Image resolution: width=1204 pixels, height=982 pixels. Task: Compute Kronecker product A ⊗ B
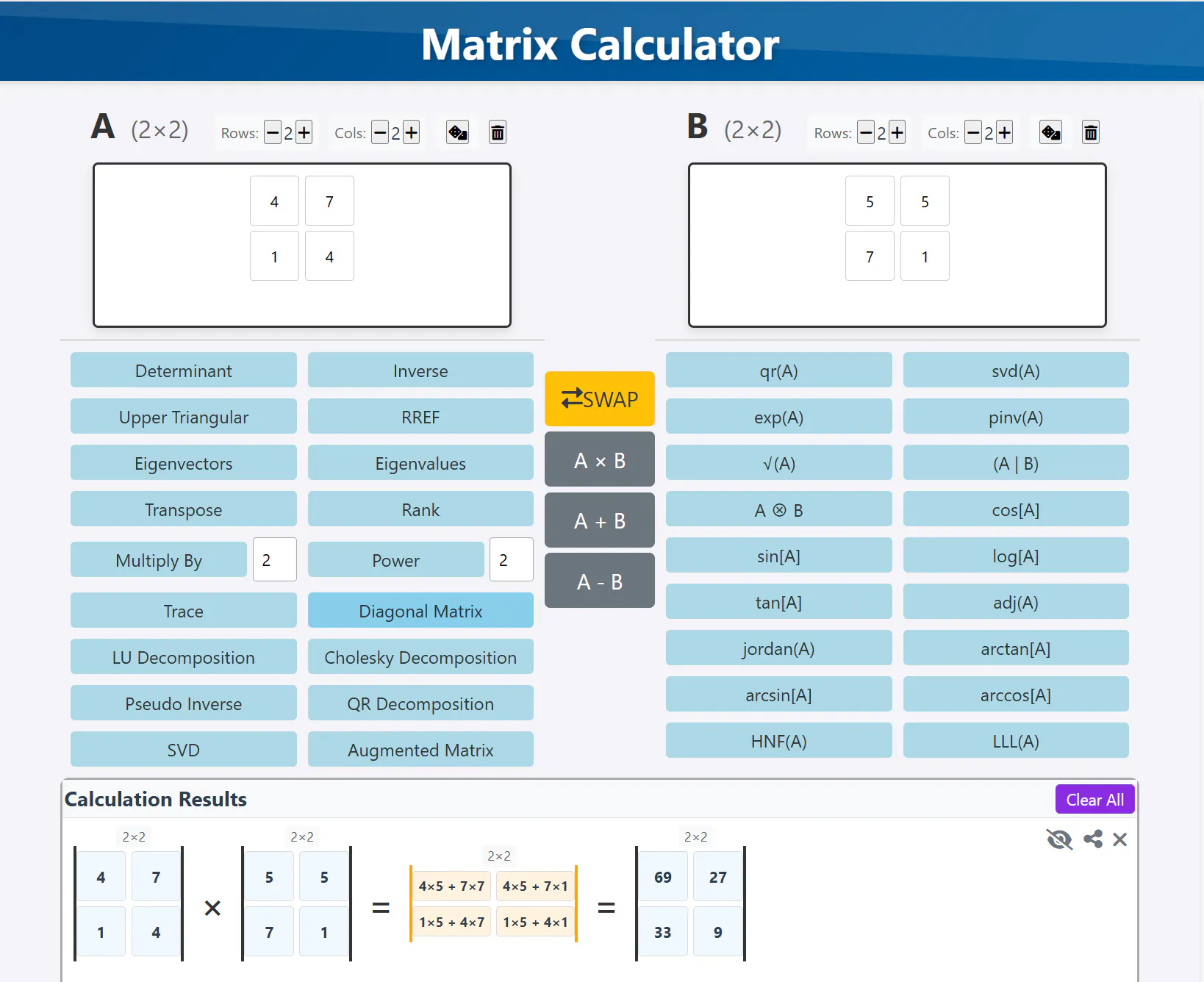point(778,509)
